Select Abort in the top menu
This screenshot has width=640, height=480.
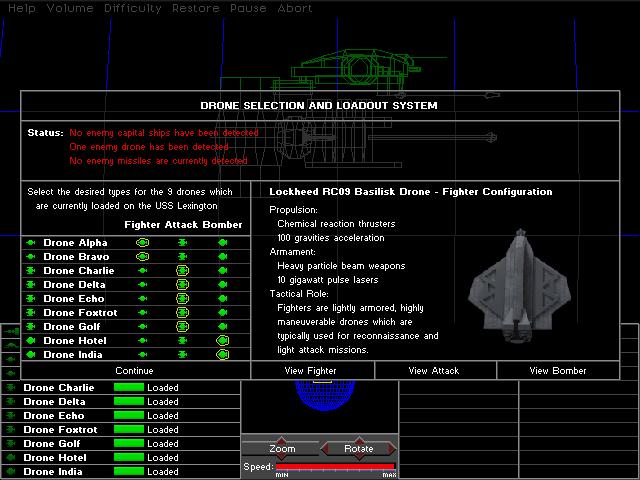click(x=295, y=8)
